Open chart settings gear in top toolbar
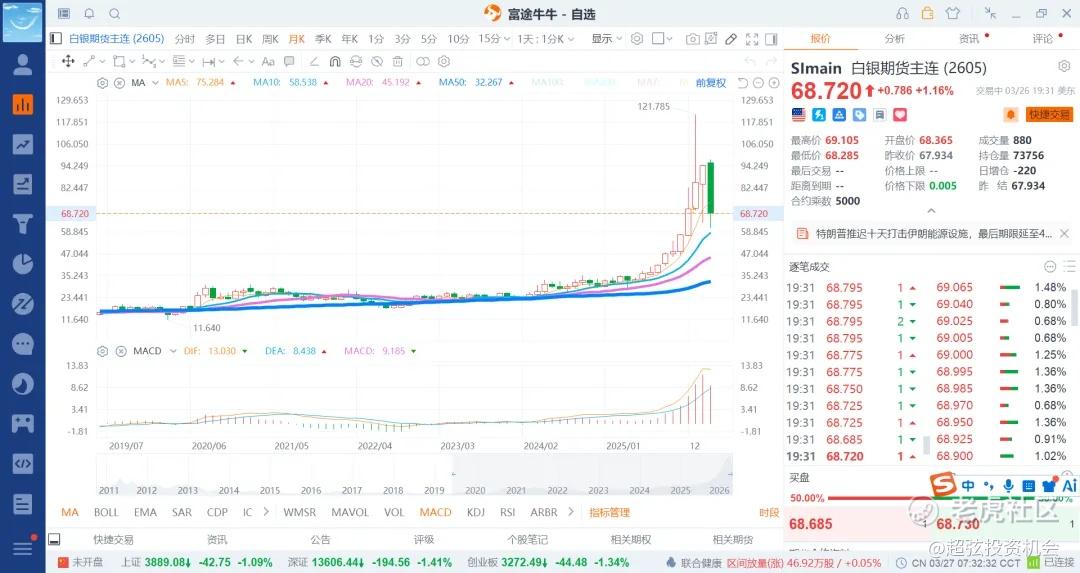This screenshot has width=1080, height=573. (x=637, y=39)
